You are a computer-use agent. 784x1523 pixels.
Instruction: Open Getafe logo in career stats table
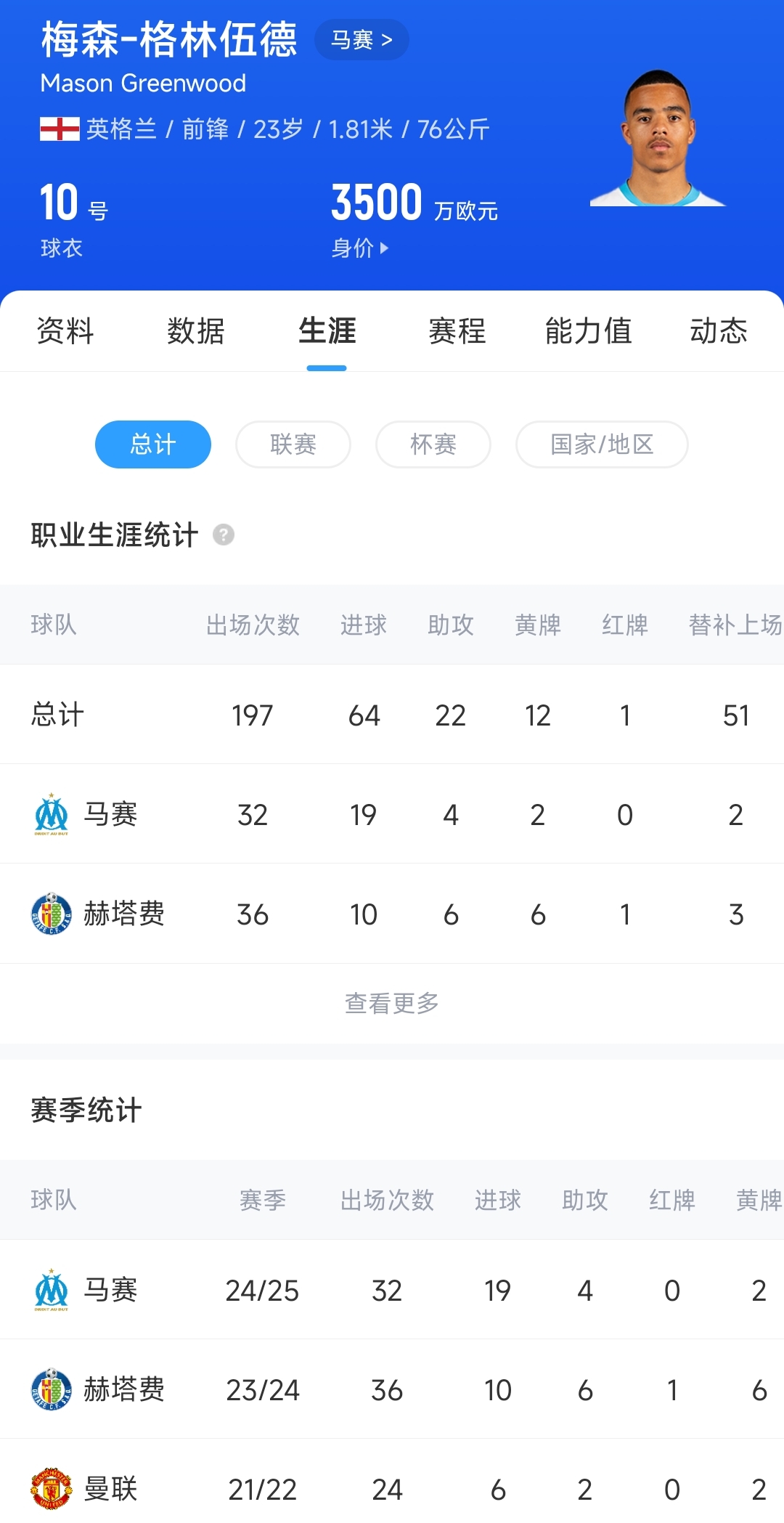pyautogui.click(x=52, y=914)
